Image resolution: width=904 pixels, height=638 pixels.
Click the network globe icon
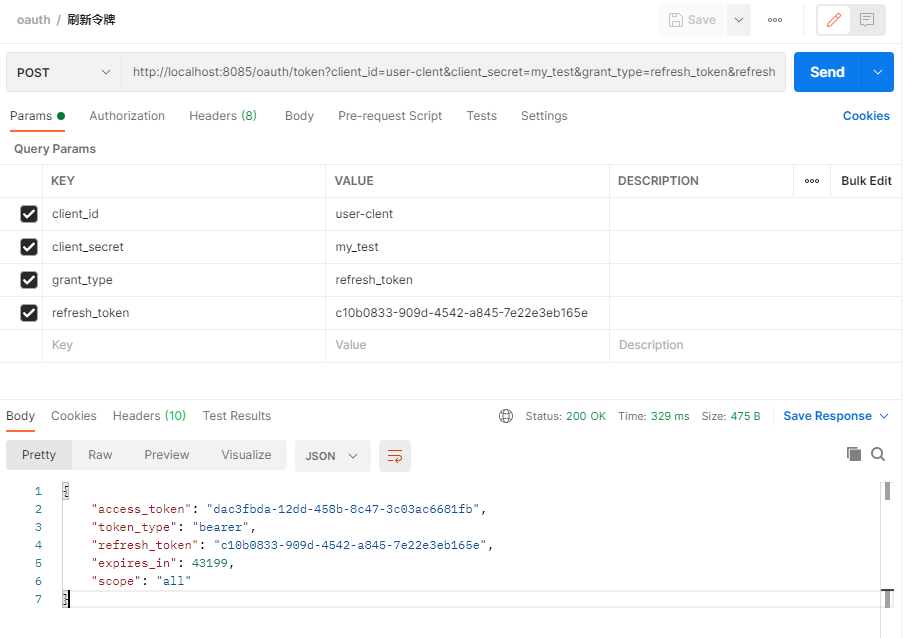[506, 416]
